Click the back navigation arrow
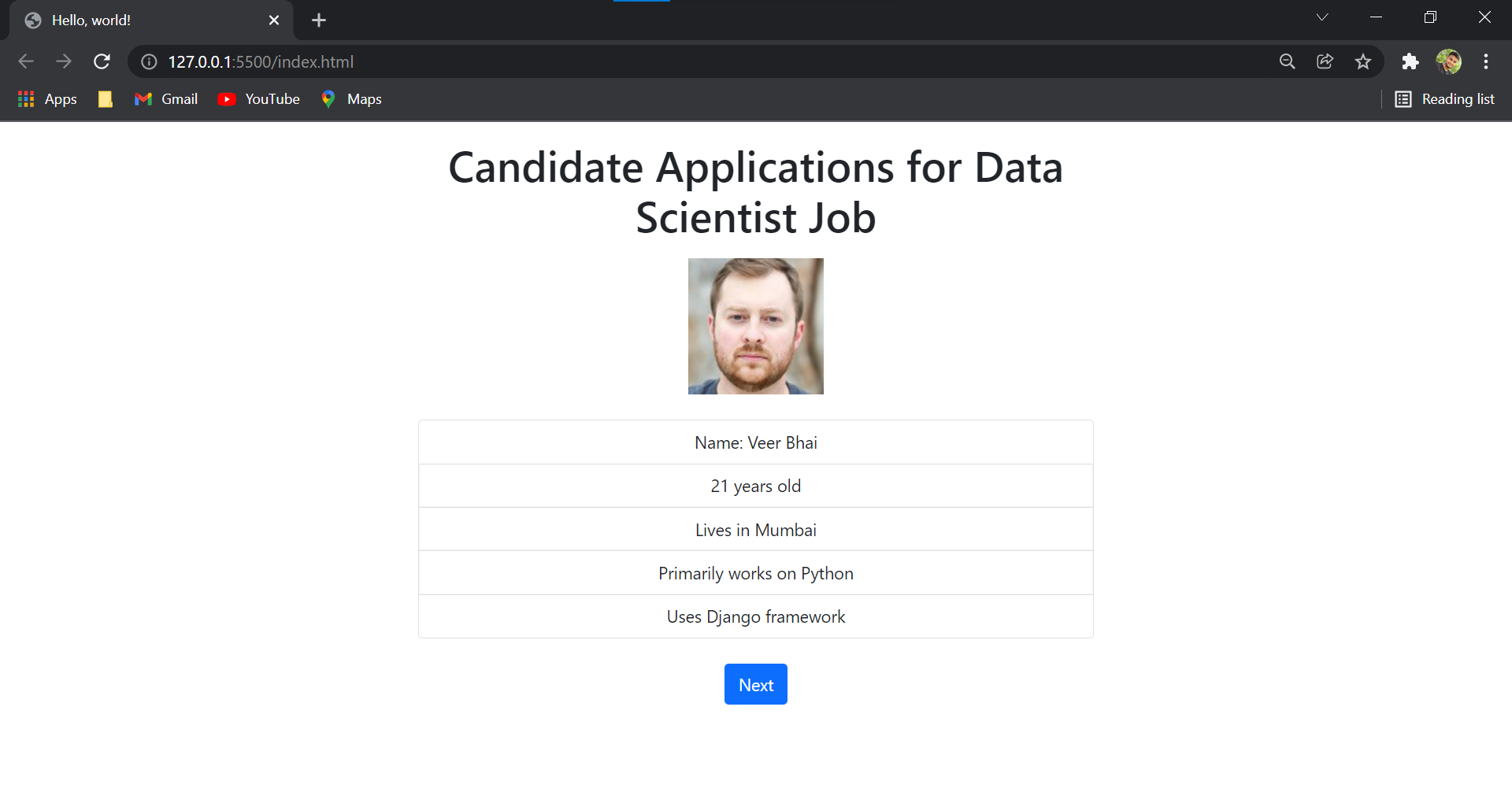 click(x=26, y=61)
